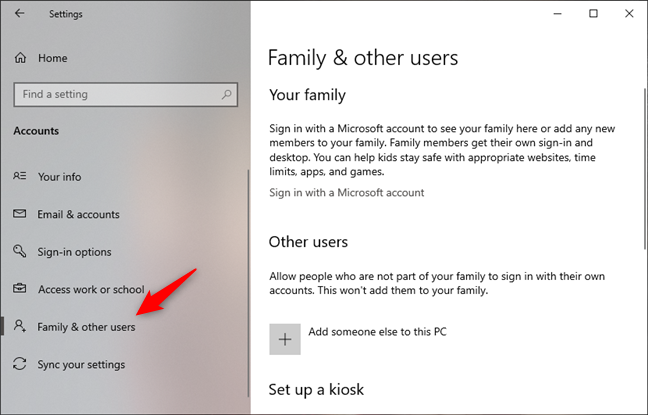This screenshot has height=415, width=648.
Task: Click the Sync your settings arrows icon
Action: (19, 364)
